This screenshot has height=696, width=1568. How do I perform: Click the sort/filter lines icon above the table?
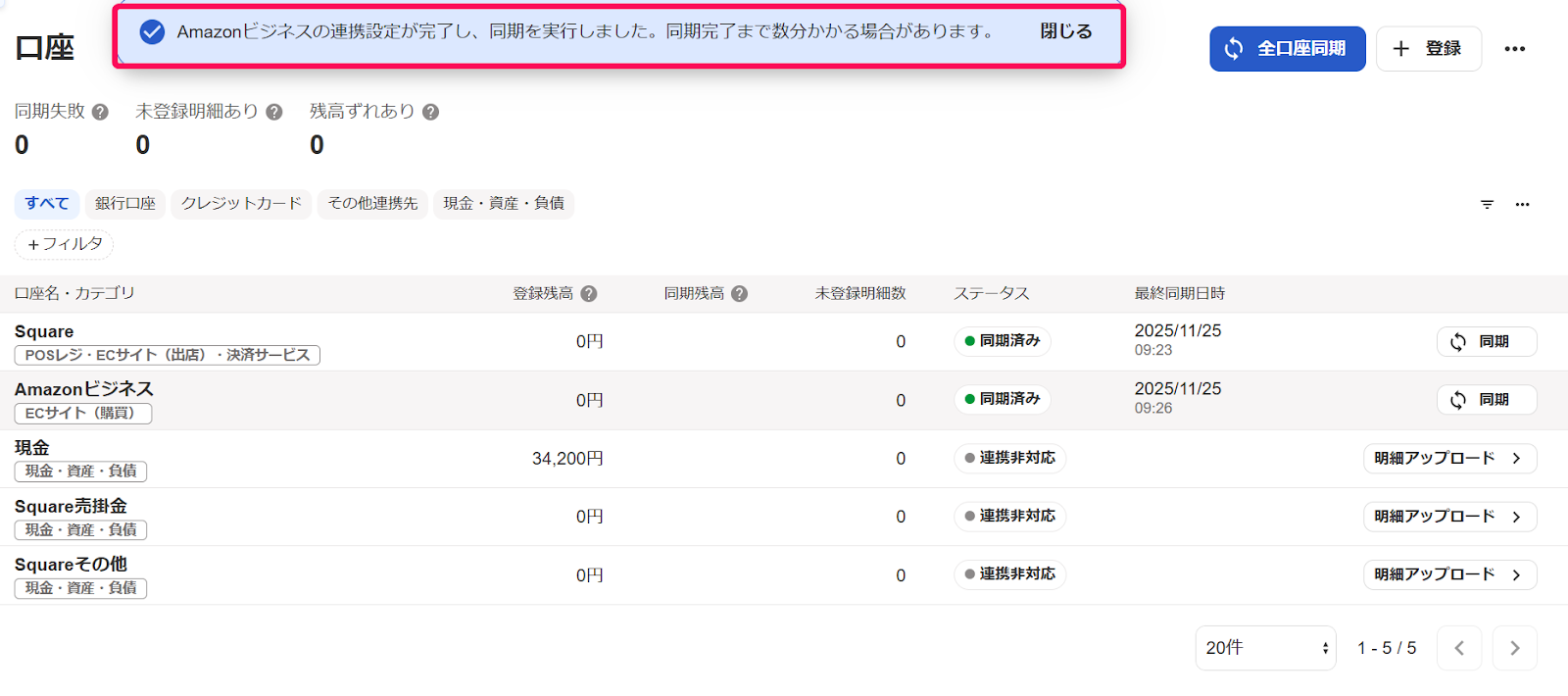coord(1487,204)
